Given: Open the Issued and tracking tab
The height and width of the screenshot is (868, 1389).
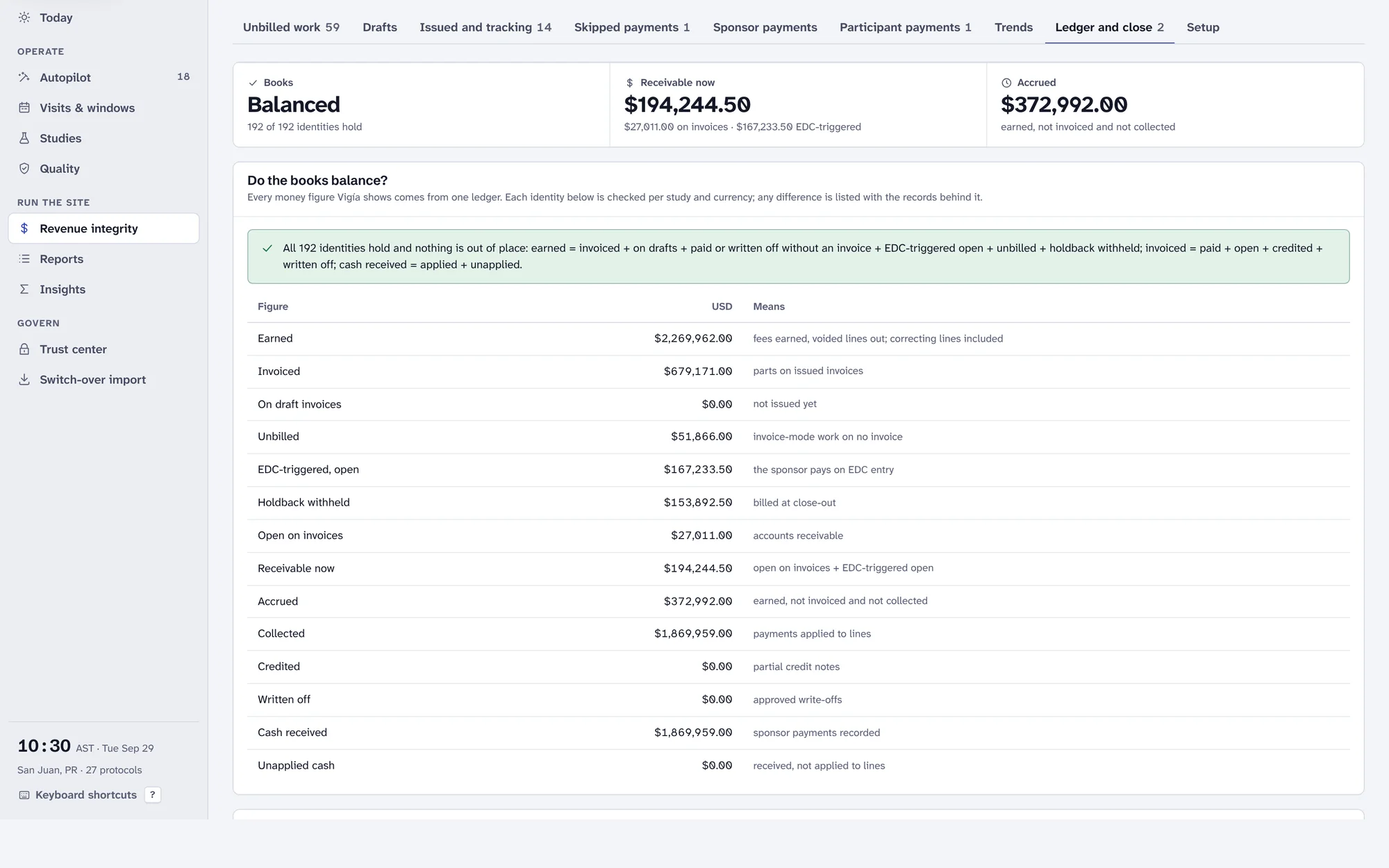Looking at the screenshot, I should pyautogui.click(x=485, y=27).
